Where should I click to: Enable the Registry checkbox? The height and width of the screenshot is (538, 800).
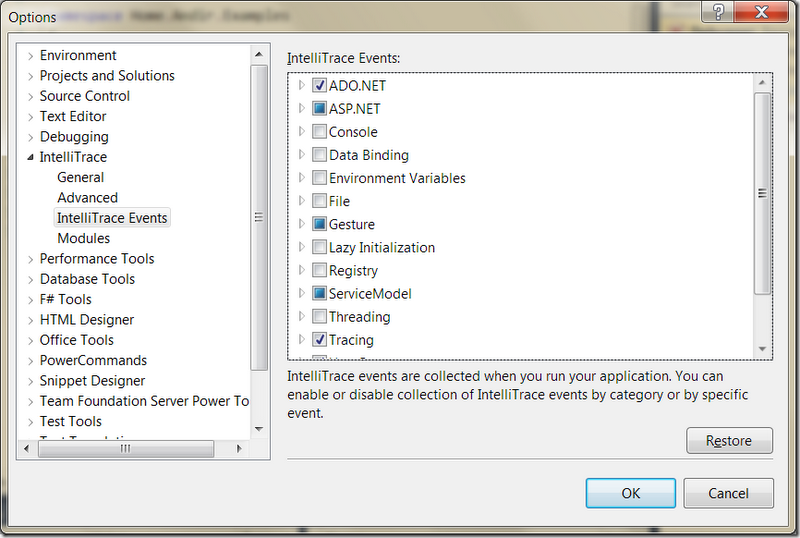(x=319, y=270)
